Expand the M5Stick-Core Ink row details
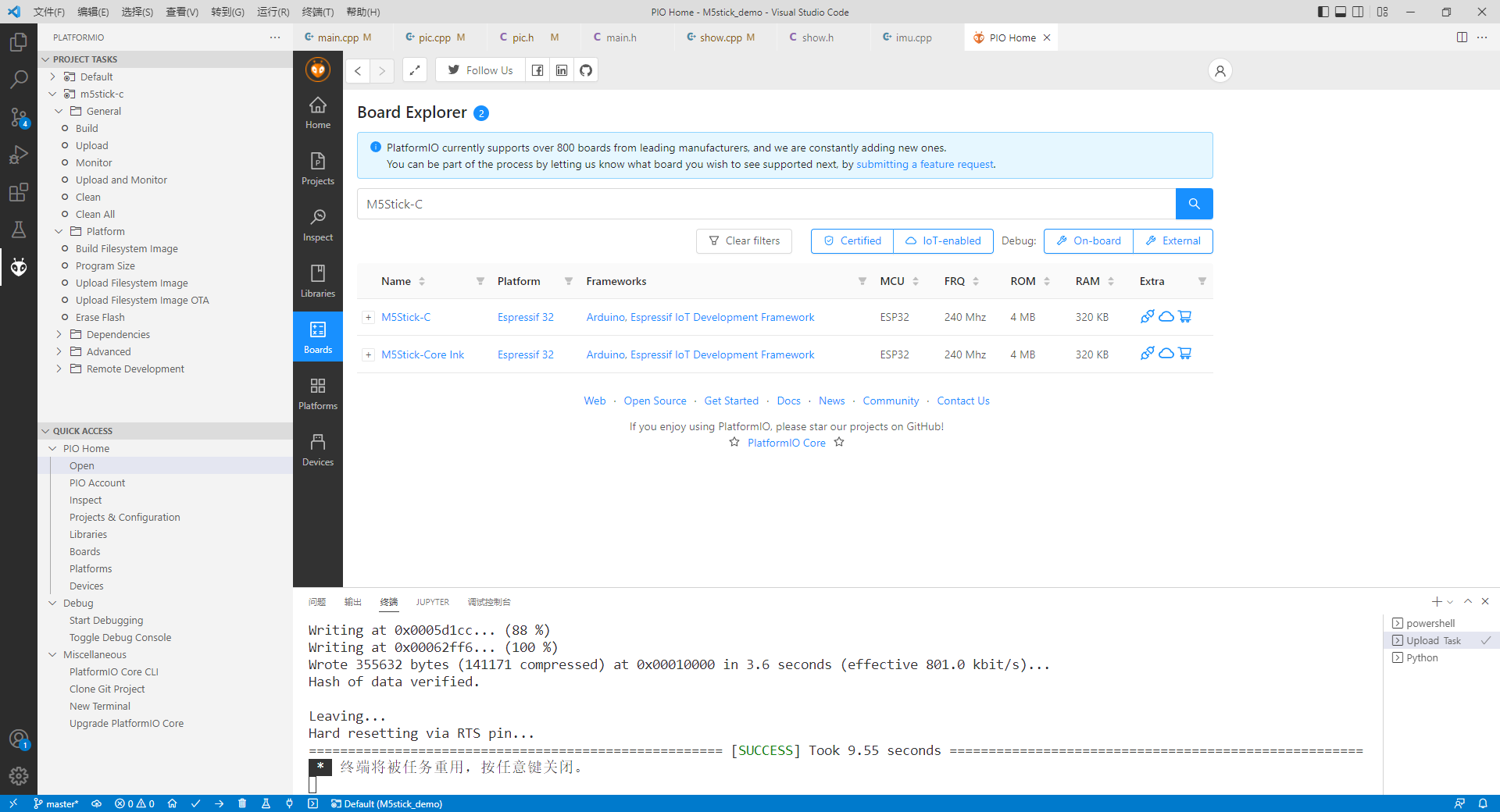Image resolution: width=1500 pixels, height=812 pixels. 368,354
